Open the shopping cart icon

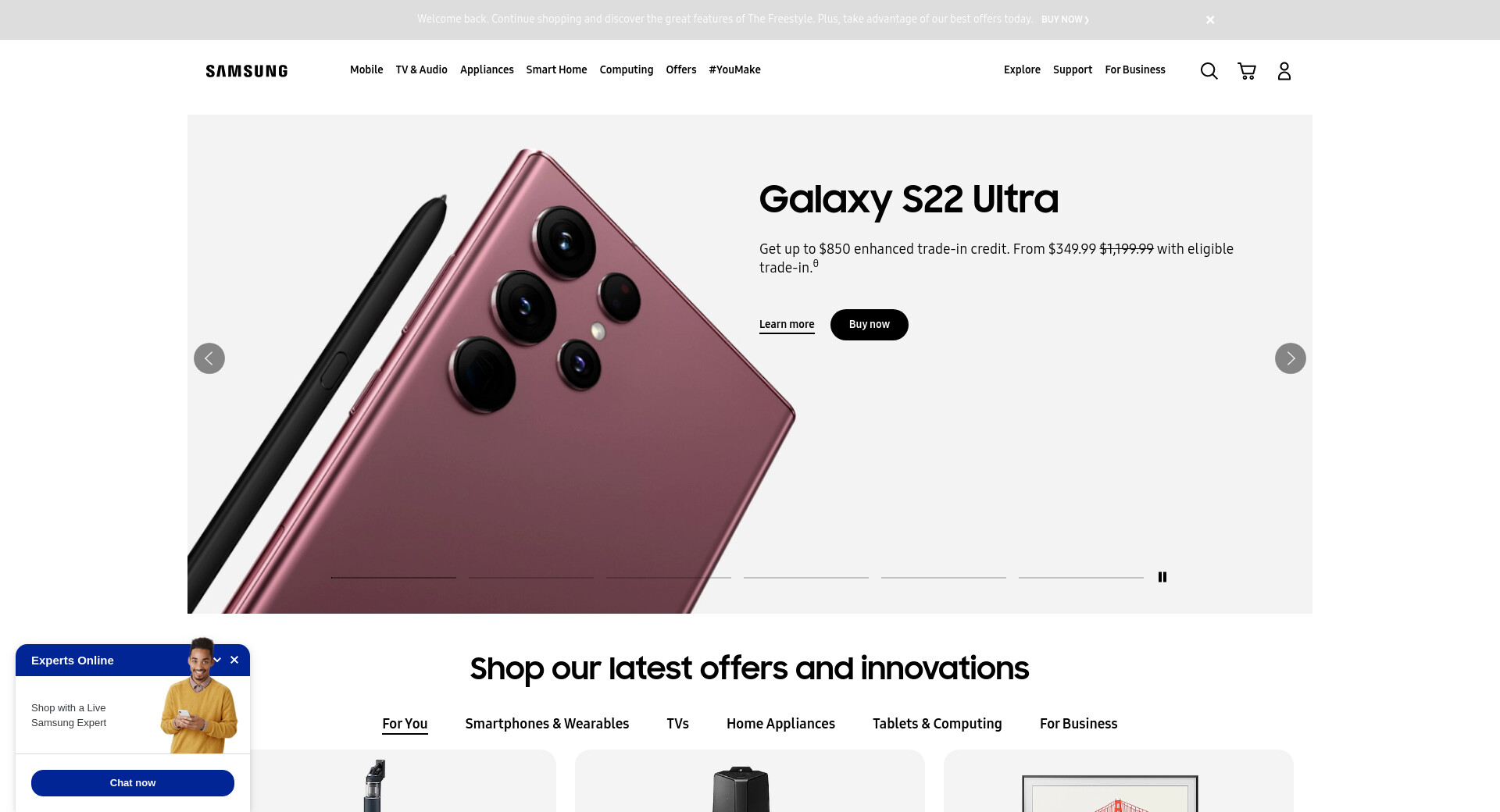pyautogui.click(x=1247, y=71)
